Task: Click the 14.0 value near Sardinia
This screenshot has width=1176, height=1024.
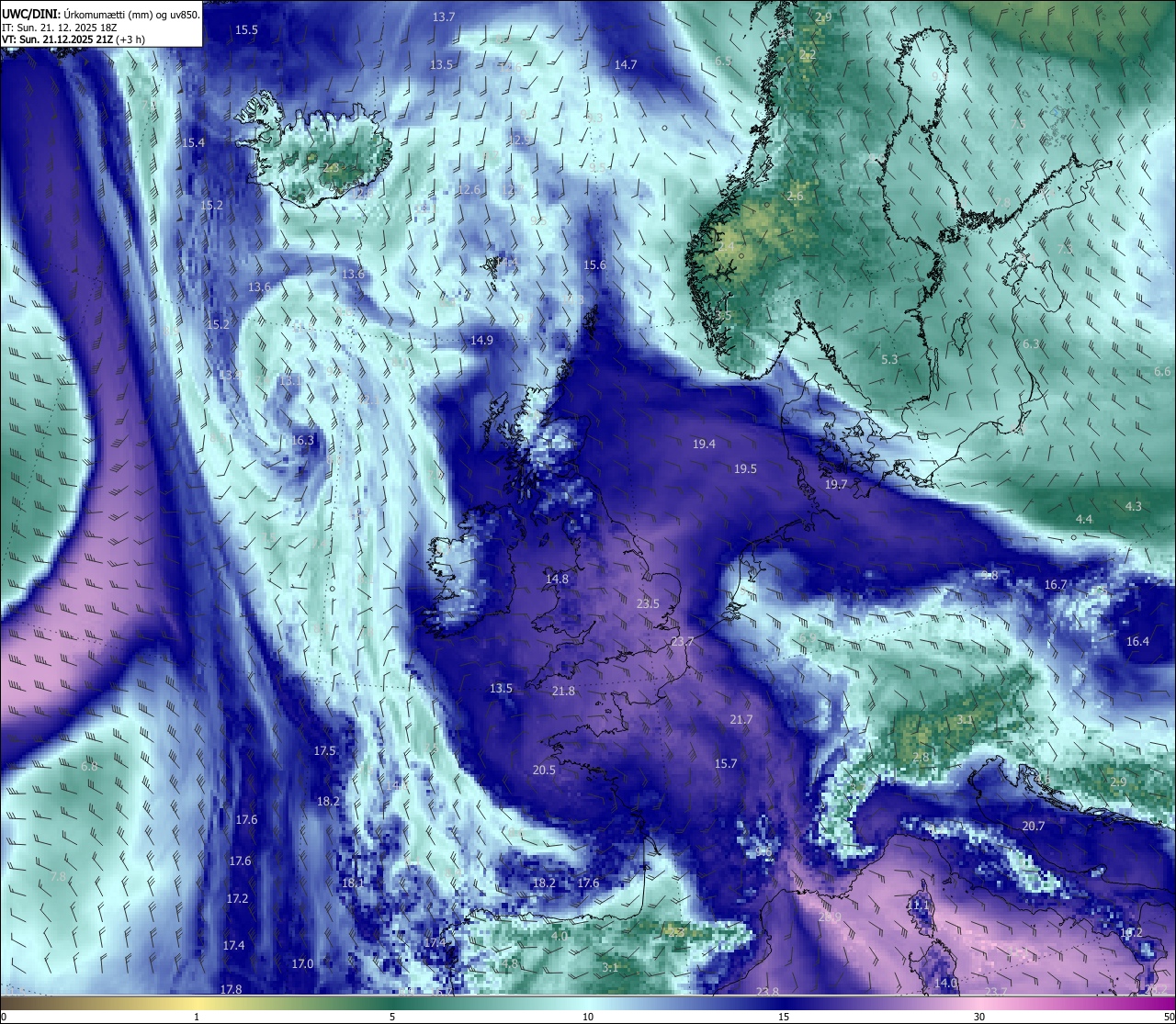Action: click(x=945, y=983)
